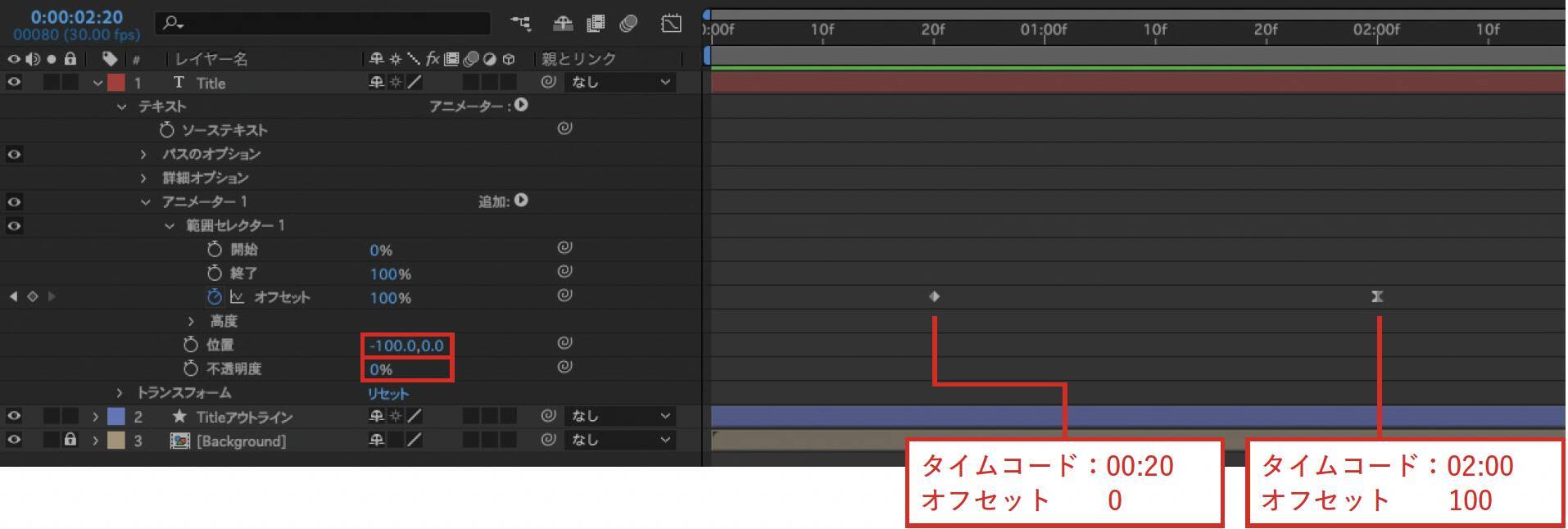This screenshot has height=529, width=1568.
Task: Toggle visibility of パスのオプション
Action: pyautogui.click(x=14, y=154)
